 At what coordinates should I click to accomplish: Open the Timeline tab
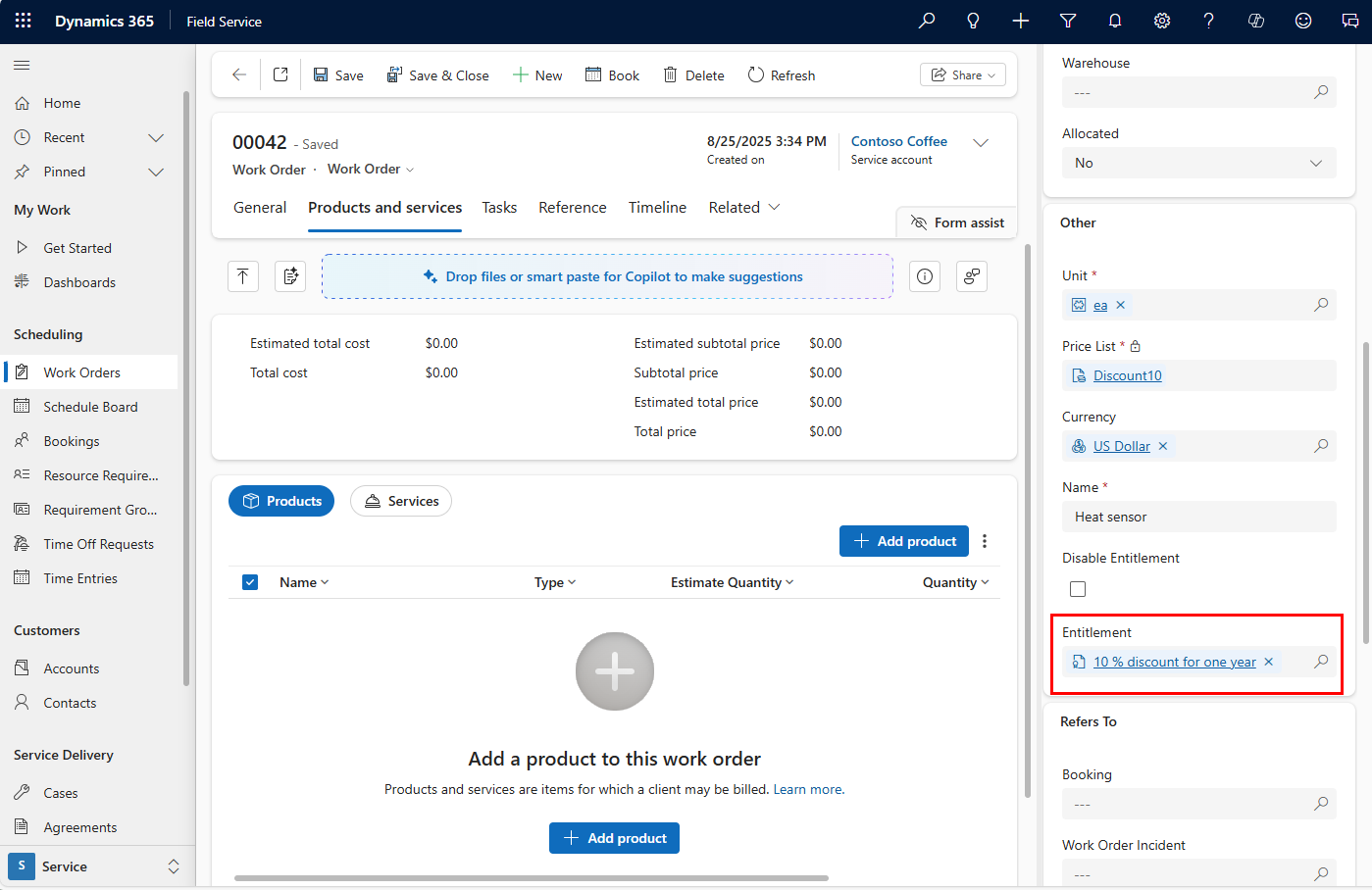click(657, 207)
